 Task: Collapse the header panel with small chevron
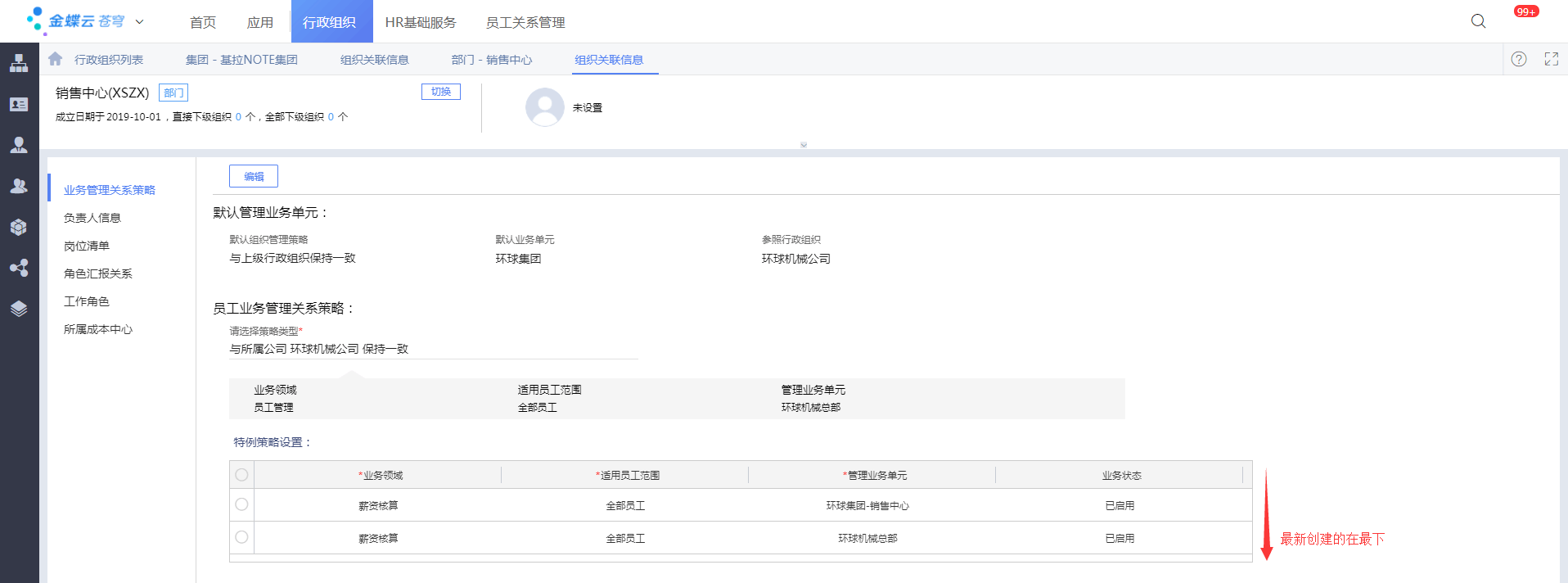click(x=804, y=145)
